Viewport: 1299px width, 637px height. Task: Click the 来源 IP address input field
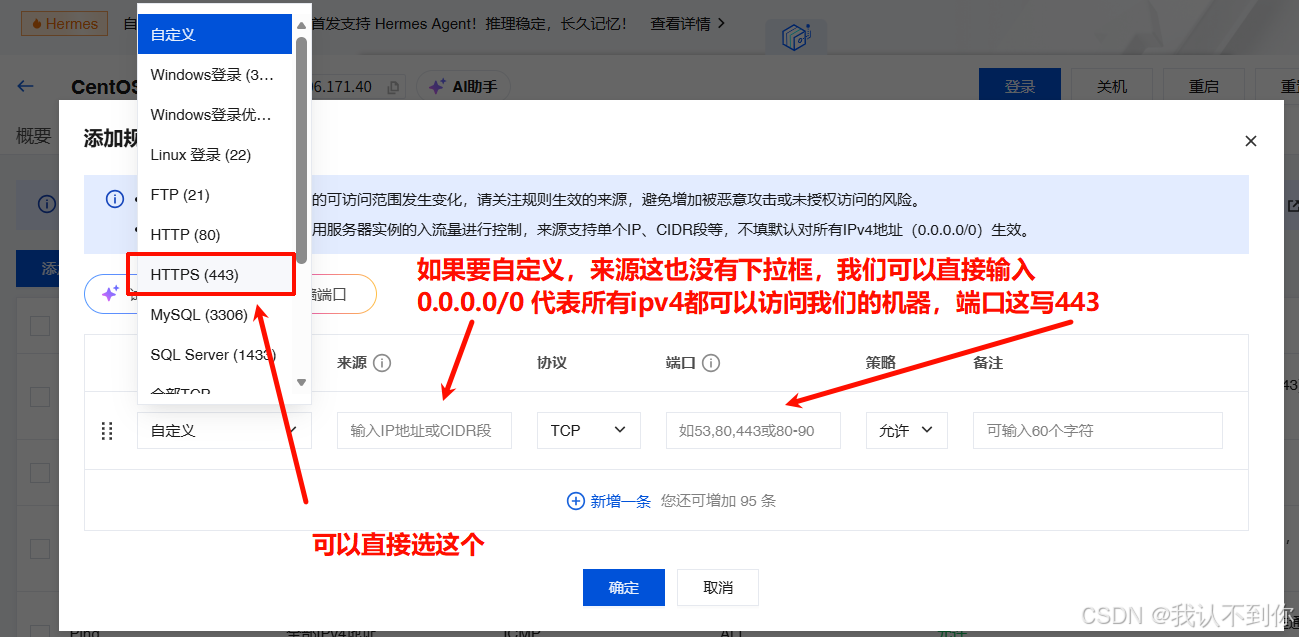pos(424,430)
